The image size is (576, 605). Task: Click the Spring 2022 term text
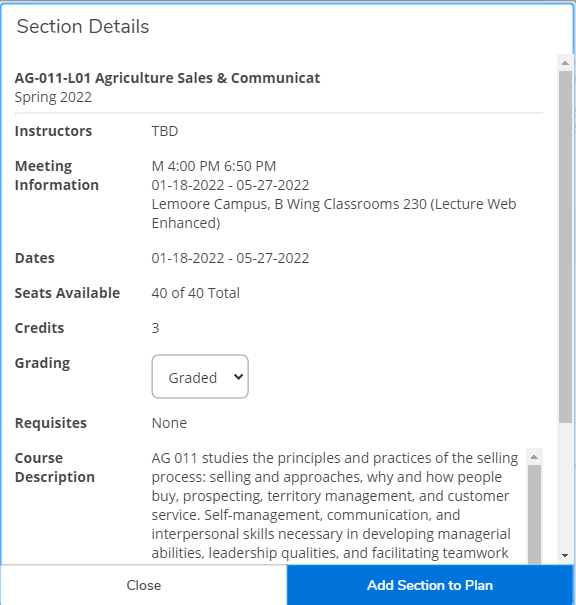(53, 97)
